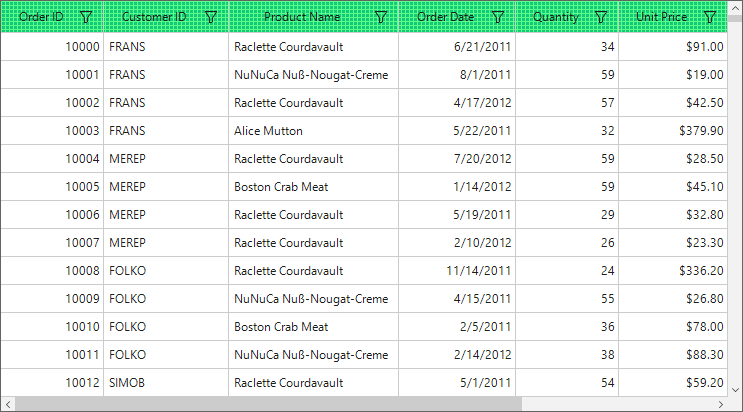Select the unit price $379.90 cell
Viewport: 743px width, 412px height.
coord(673,130)
